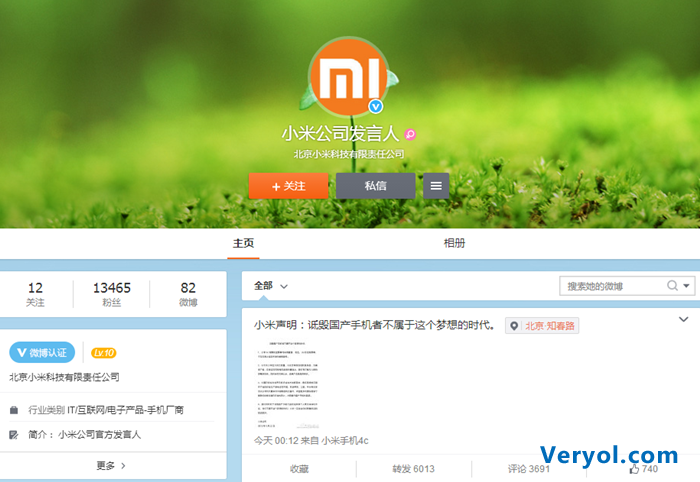Image resolution: width=700 pixels, height=482 pixels.
Task: View the 82 微博 posts count
Action: (x=188, y=294)
